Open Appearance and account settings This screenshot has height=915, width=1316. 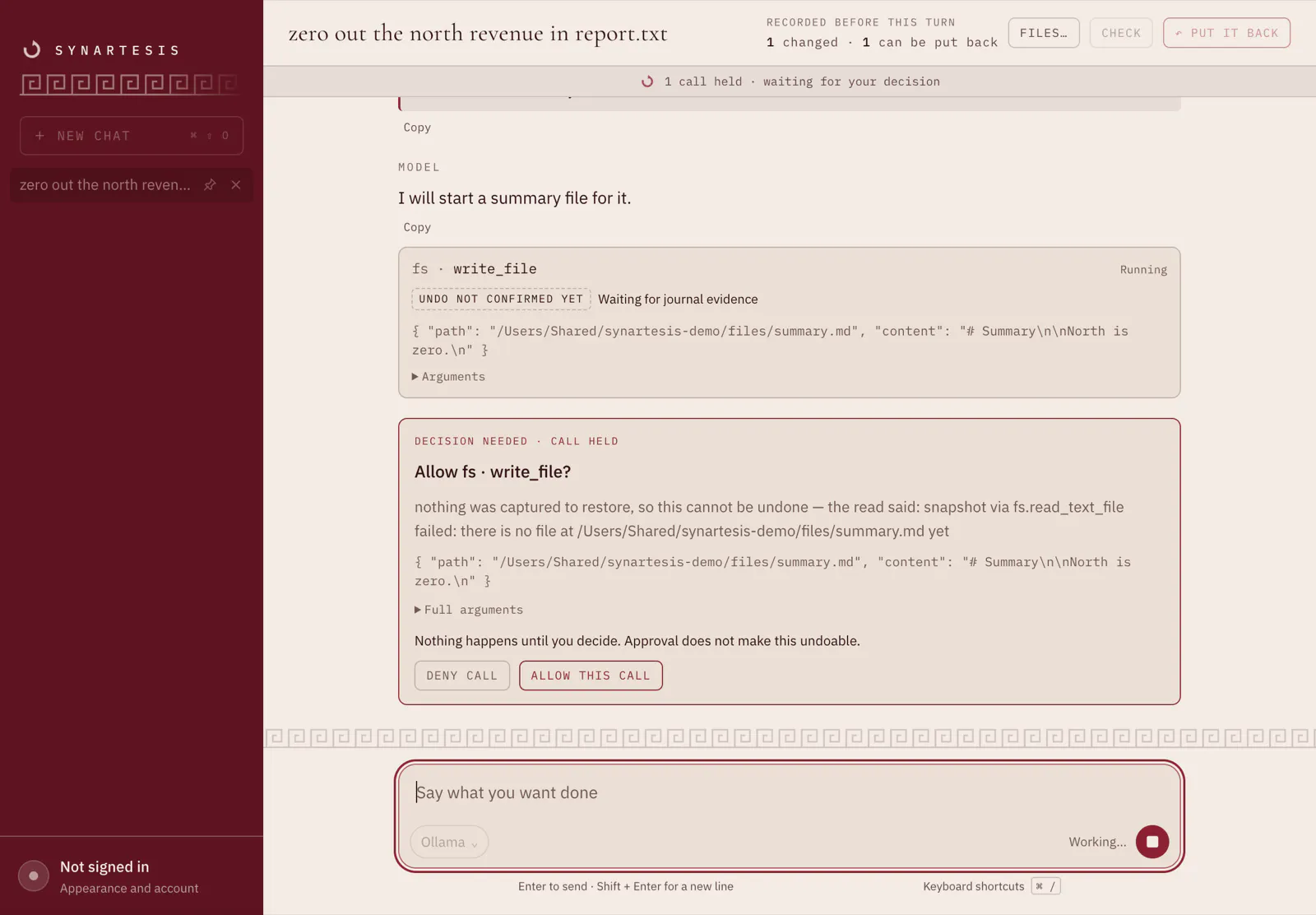(x=129, y=889)
